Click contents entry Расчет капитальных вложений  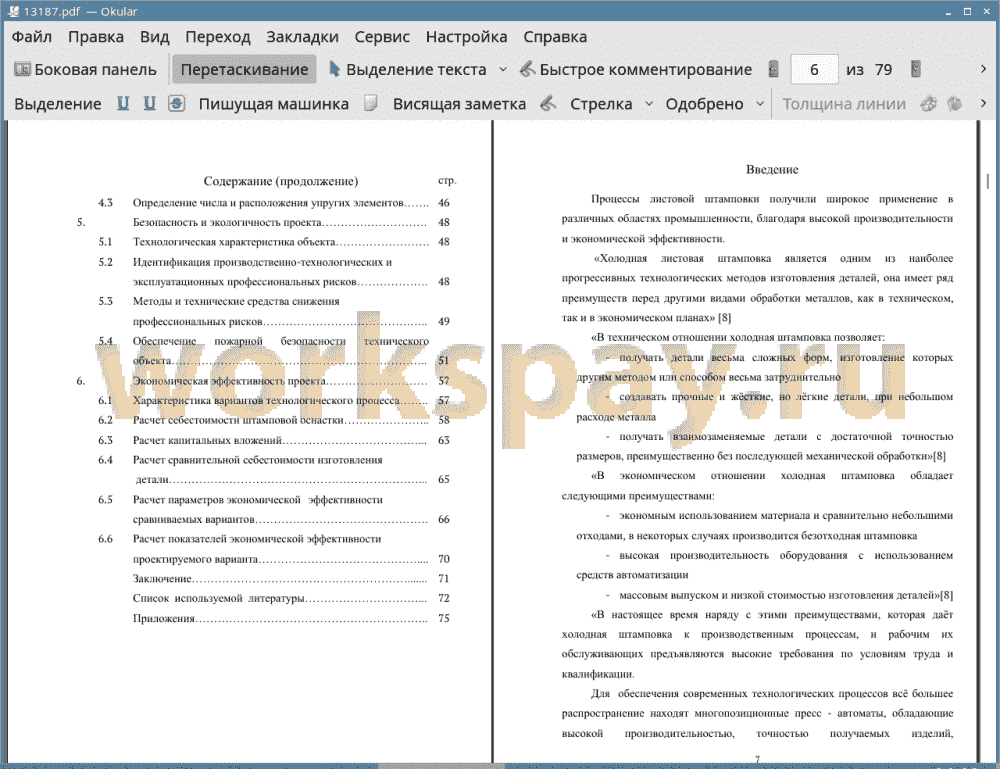(x=207, y=440)
